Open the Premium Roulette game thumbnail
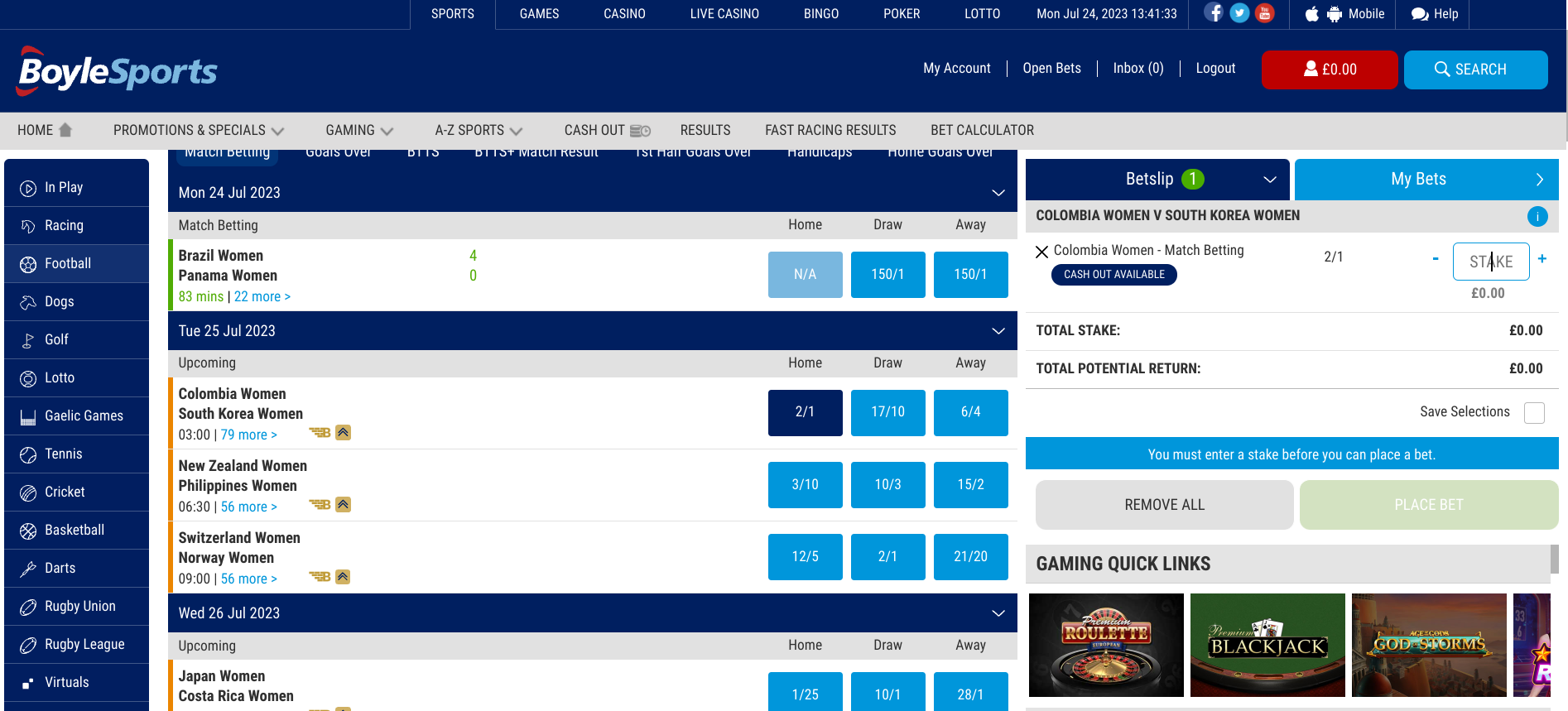Screen dimensions: 1568x711 pyautogui.click(x=1106, y=645)
